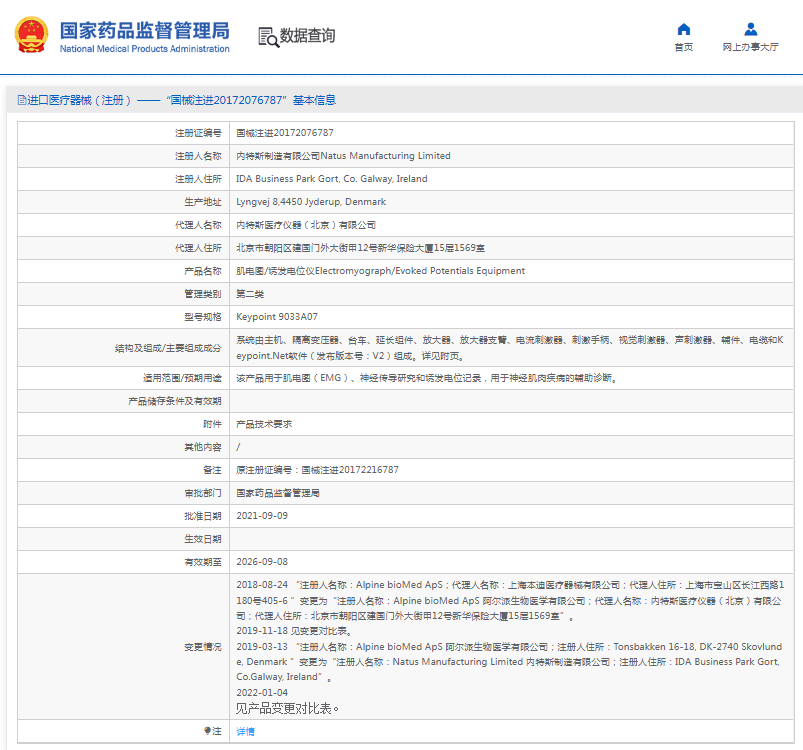Screen dimensions: 803x750
Task: Click the 首页 text label
Action: pyautogui.click(x=683, y=47)
